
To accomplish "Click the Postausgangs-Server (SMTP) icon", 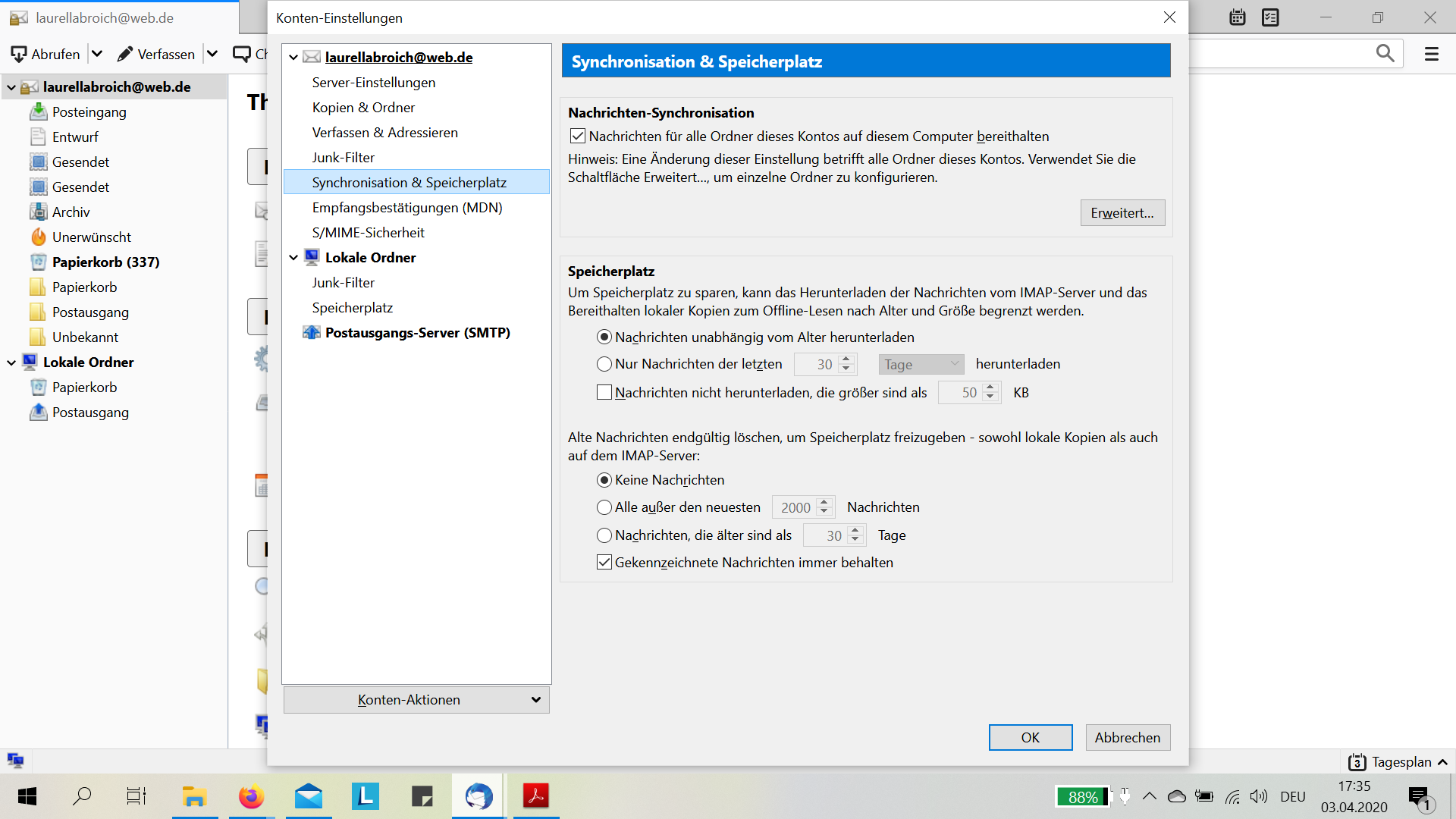I will [x=311, y=333].
